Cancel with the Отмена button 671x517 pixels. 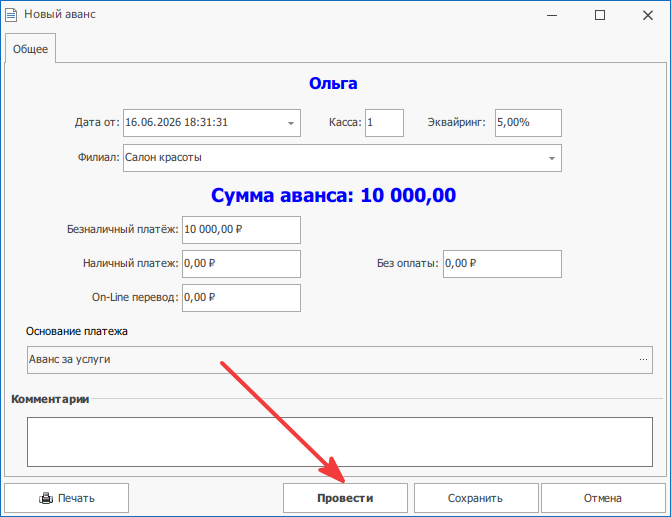tap(603, 498)
